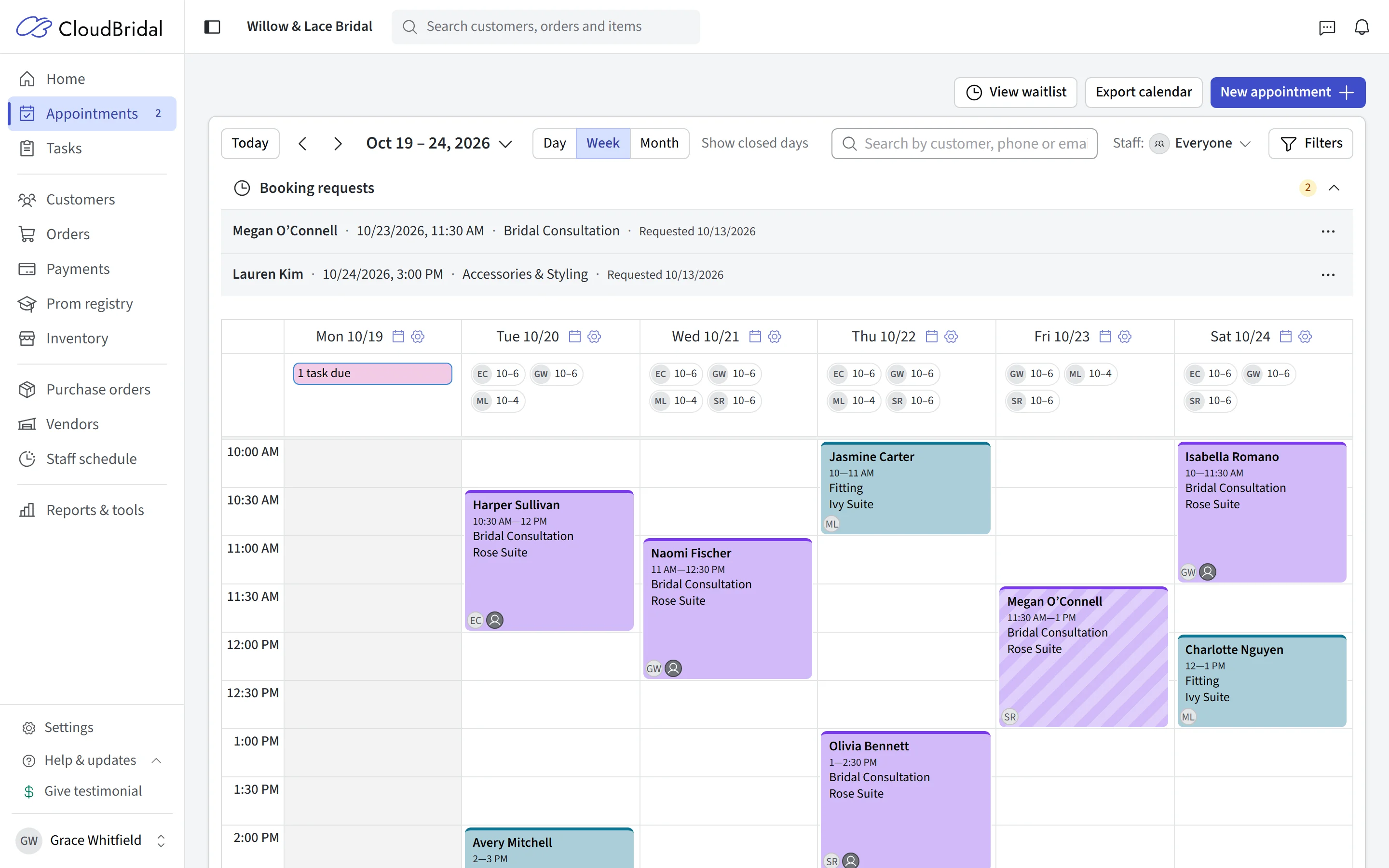Open Grace Whitfield account switcher

click(x=92, y=841)
